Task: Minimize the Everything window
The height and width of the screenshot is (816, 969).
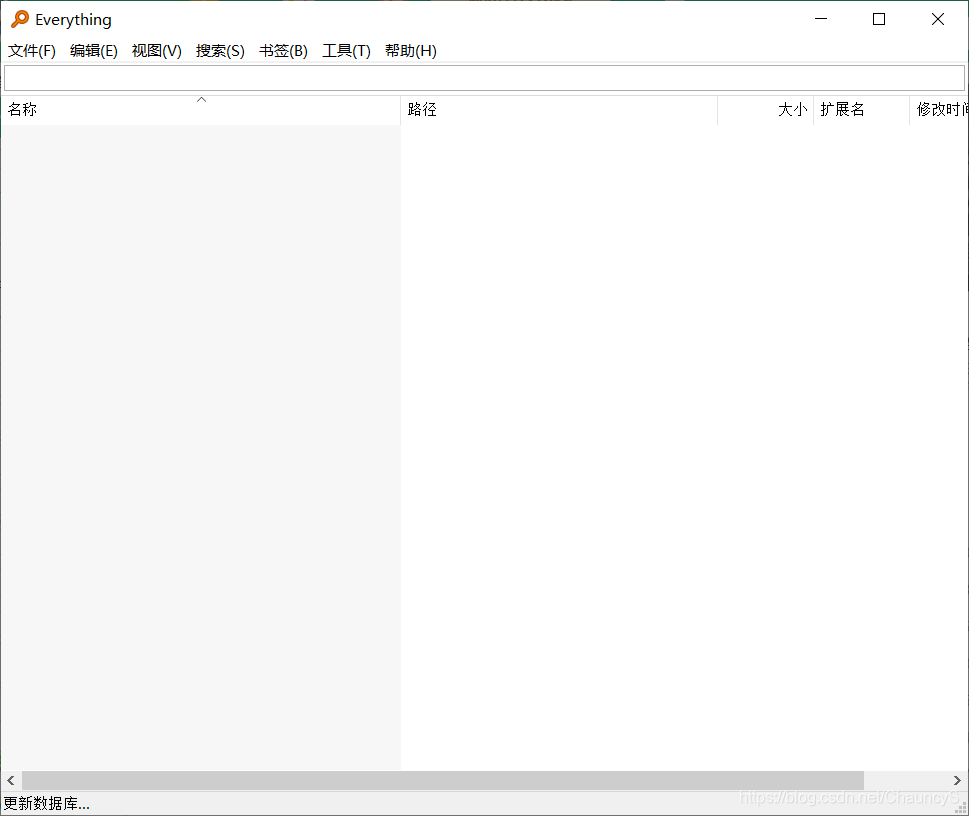Action: 821,19
